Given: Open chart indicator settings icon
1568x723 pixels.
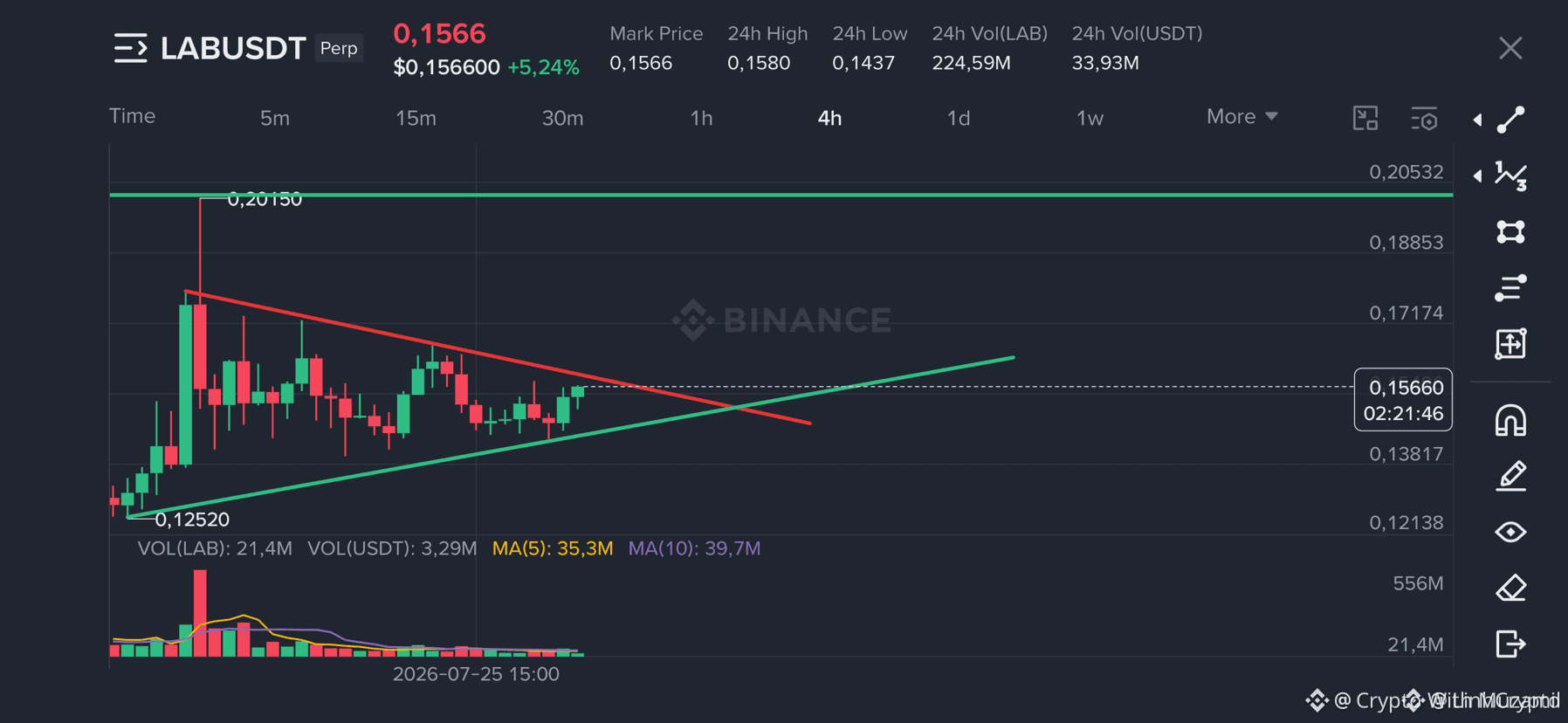Looking at the screenshot, I should 1424,118.
